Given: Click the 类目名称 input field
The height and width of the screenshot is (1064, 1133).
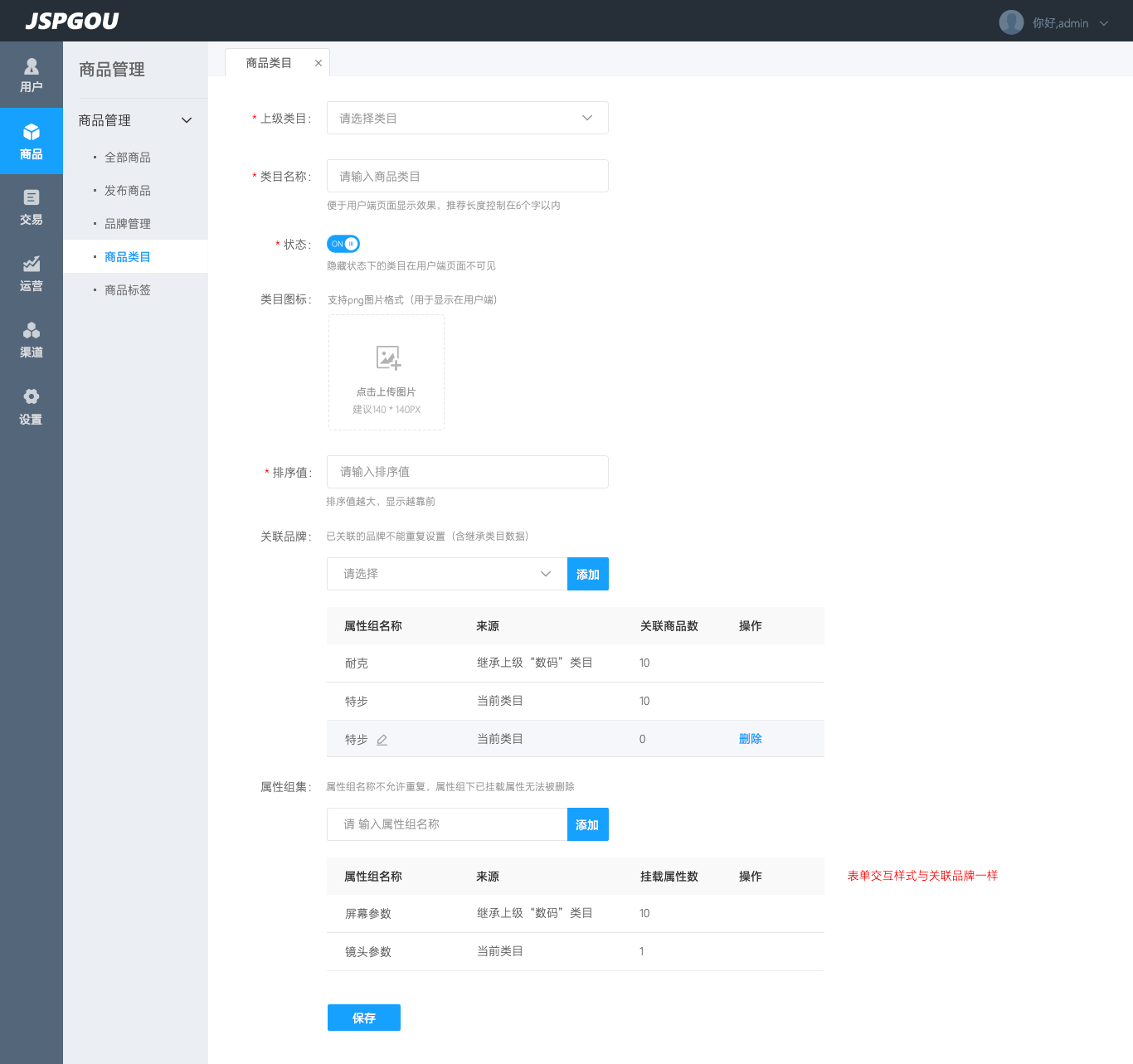Looking at the screenshot, I should 467,176.
